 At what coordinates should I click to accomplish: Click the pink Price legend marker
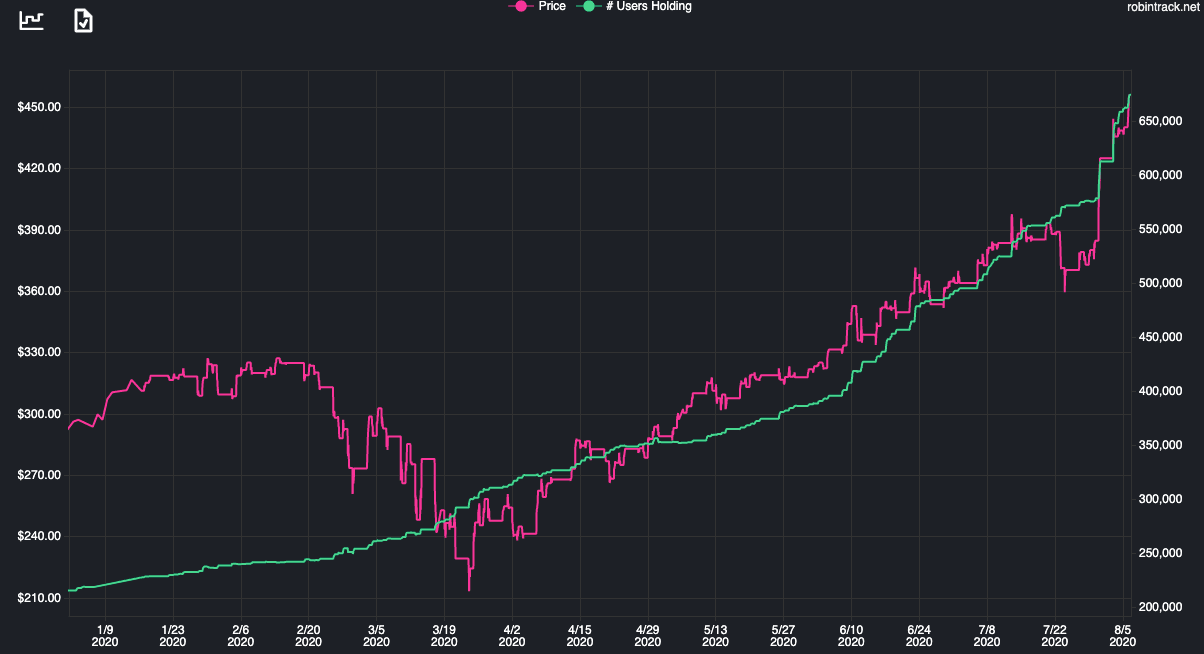tap(520, 6)
